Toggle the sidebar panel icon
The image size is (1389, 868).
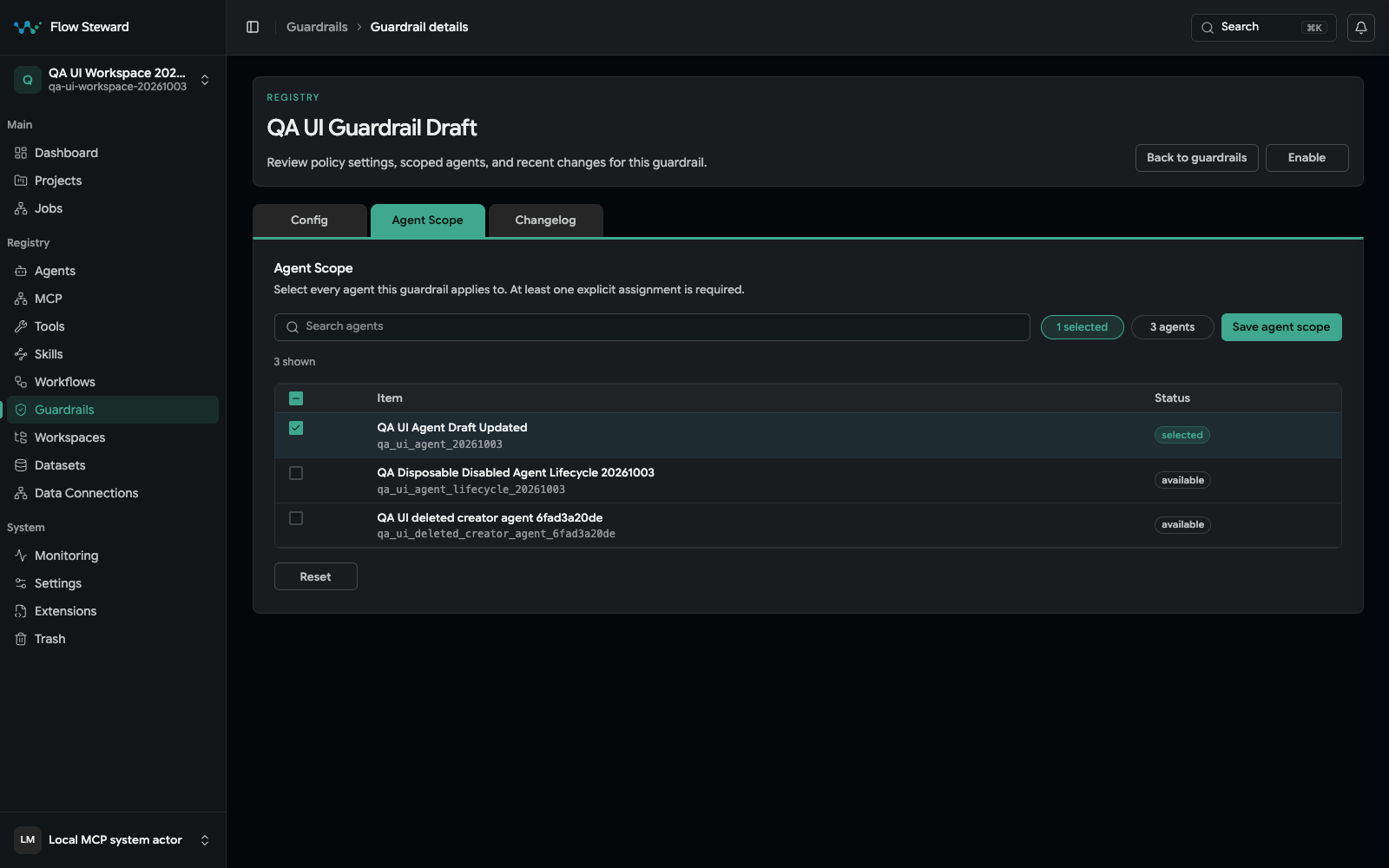253,27
